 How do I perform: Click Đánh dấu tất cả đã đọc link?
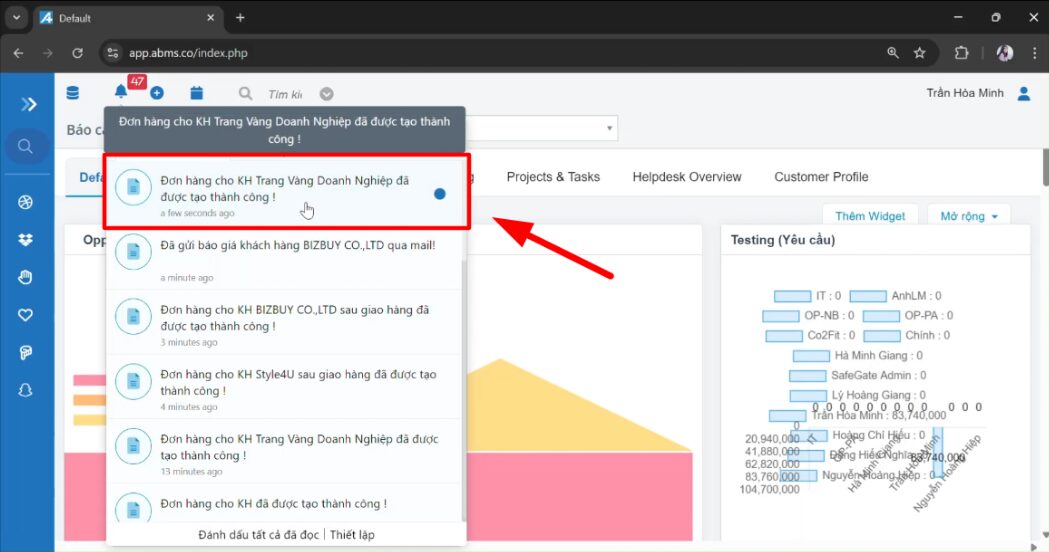click(258, 535)
